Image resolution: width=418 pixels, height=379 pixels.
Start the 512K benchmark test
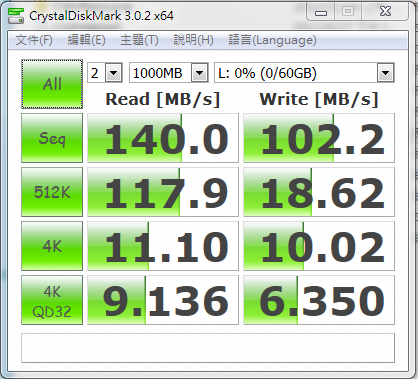pyautogui.click(x=52, y=192)
